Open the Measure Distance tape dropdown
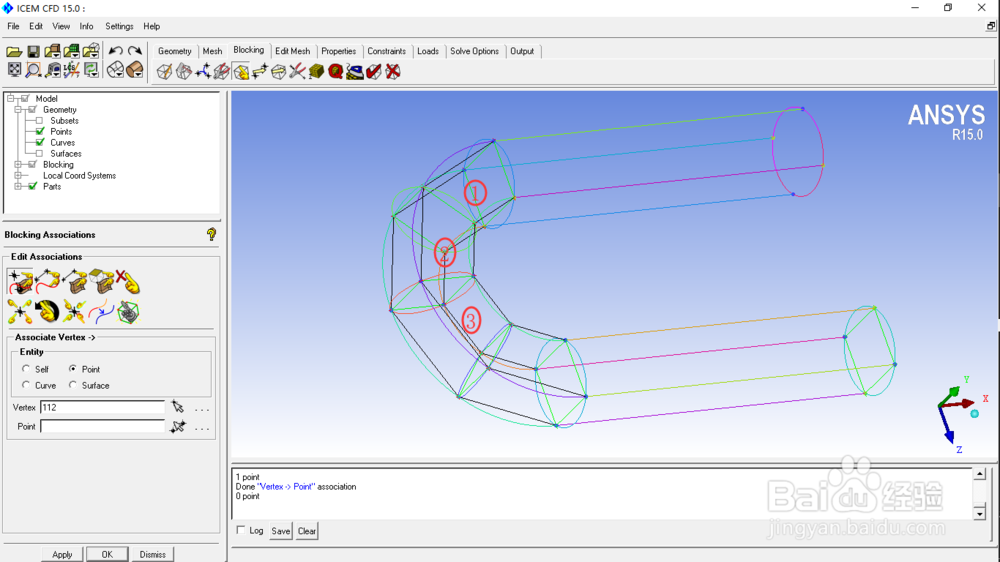This screenshot has width=1000, height=562. point(53,70)
